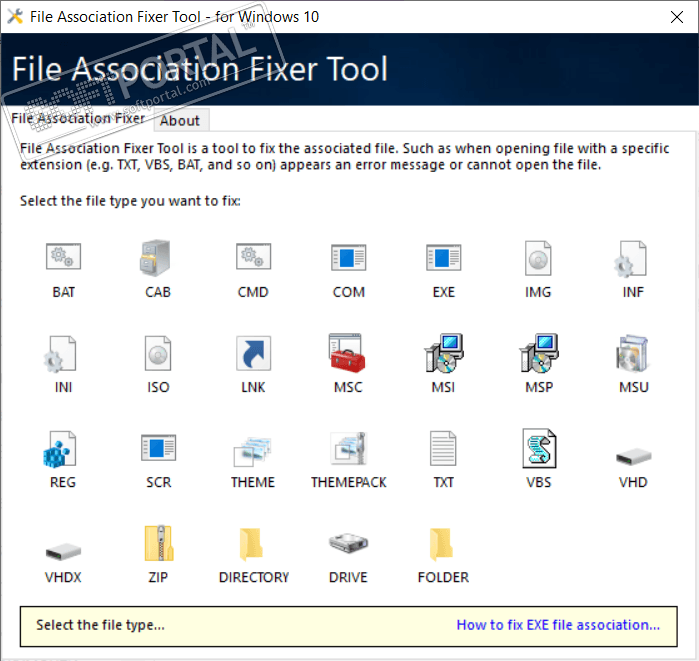The image size is (699, 661).
Task: Pick the CMD file type icon
Action: coord(254,257)
